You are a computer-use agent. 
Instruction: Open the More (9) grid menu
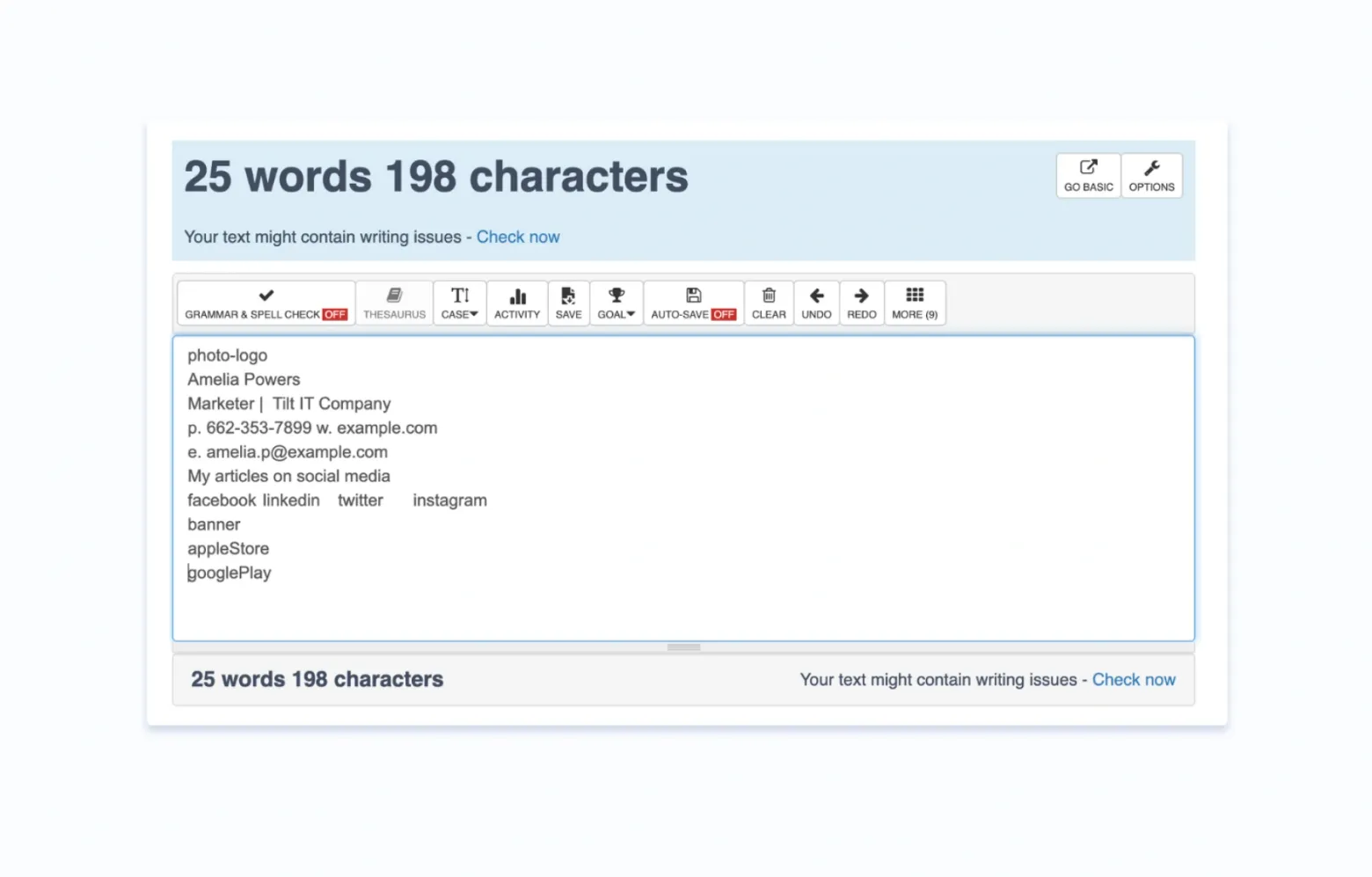(915, 303)
